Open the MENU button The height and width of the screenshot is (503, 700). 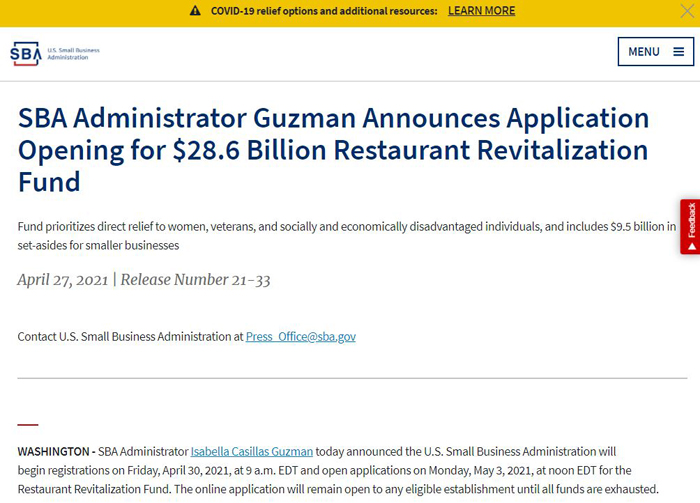tap(655, 52)
